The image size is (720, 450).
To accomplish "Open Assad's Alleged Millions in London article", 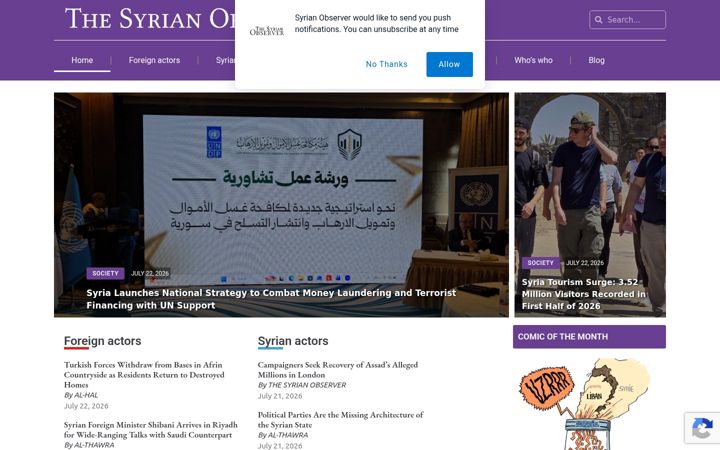I will click(338, 370).
